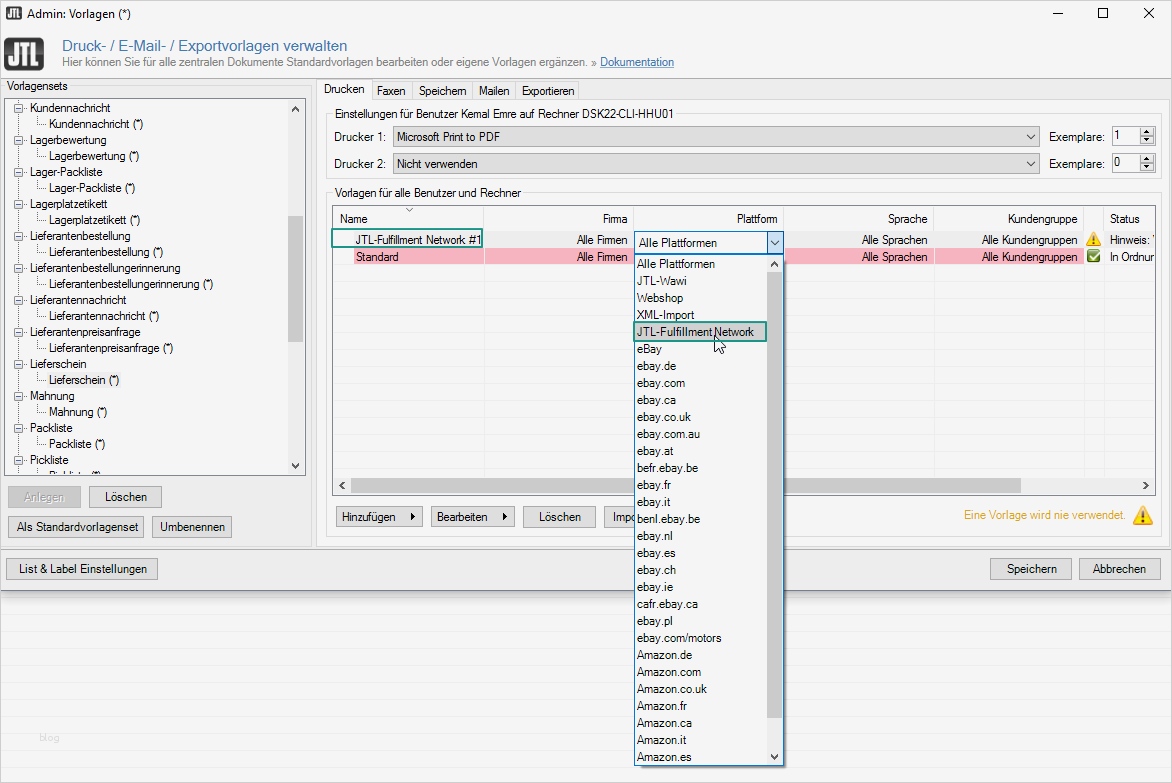Viewport: 1172px width, 783px height.
Task: Click List & Label Einstellungen button
Action: click(x=82, y=569)
